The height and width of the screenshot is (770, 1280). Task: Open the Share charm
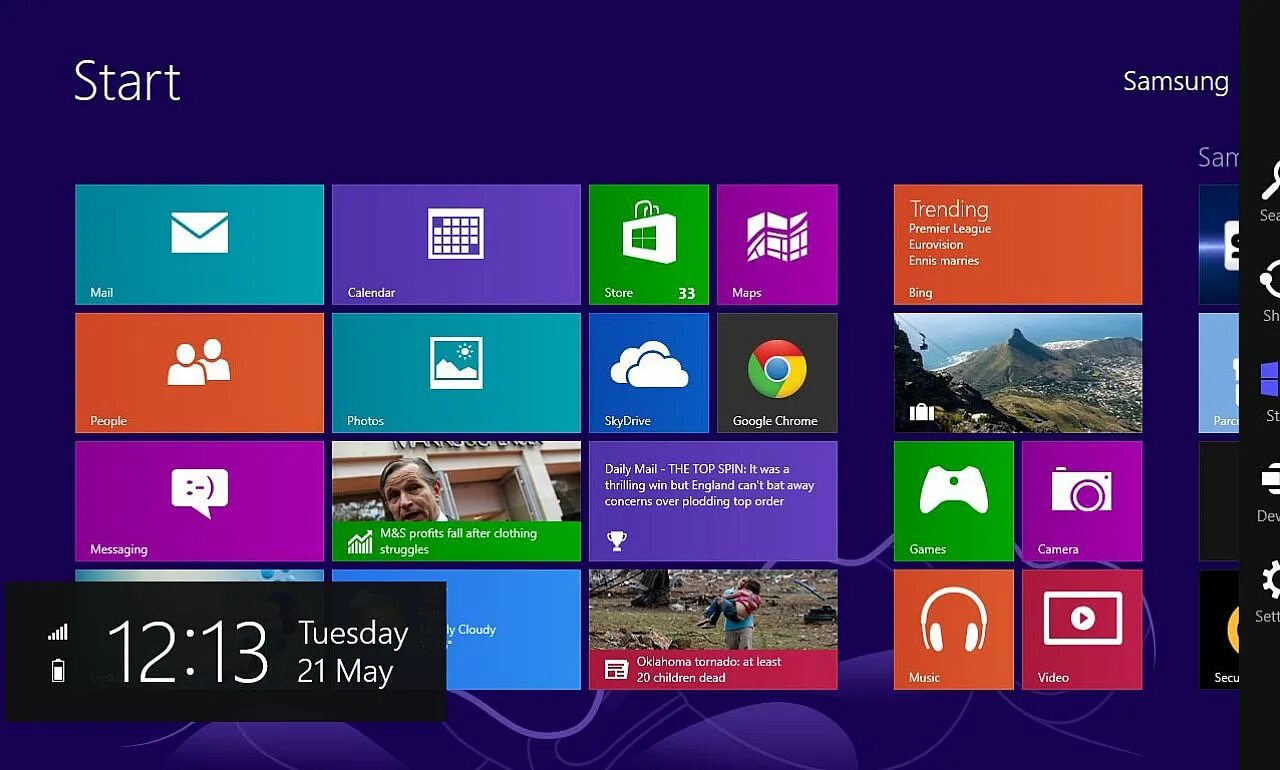(1268, 290)
